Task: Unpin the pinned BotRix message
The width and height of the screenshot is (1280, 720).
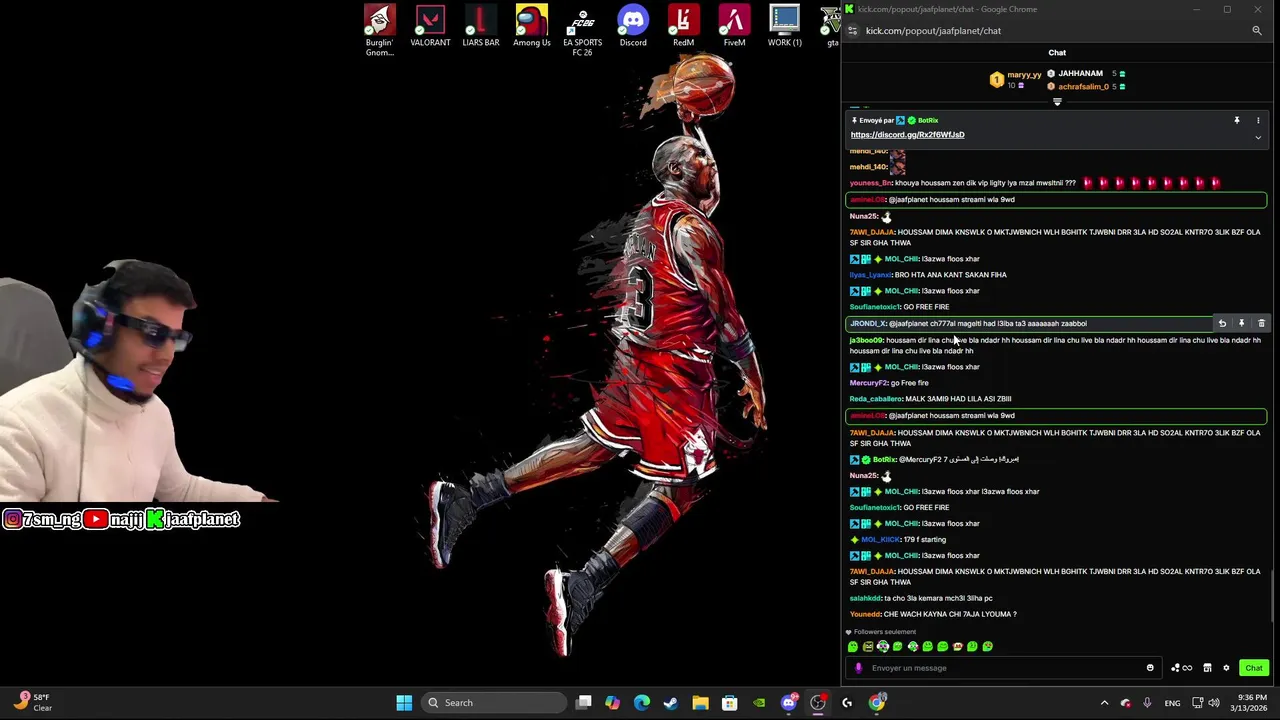Action: 1237,120
